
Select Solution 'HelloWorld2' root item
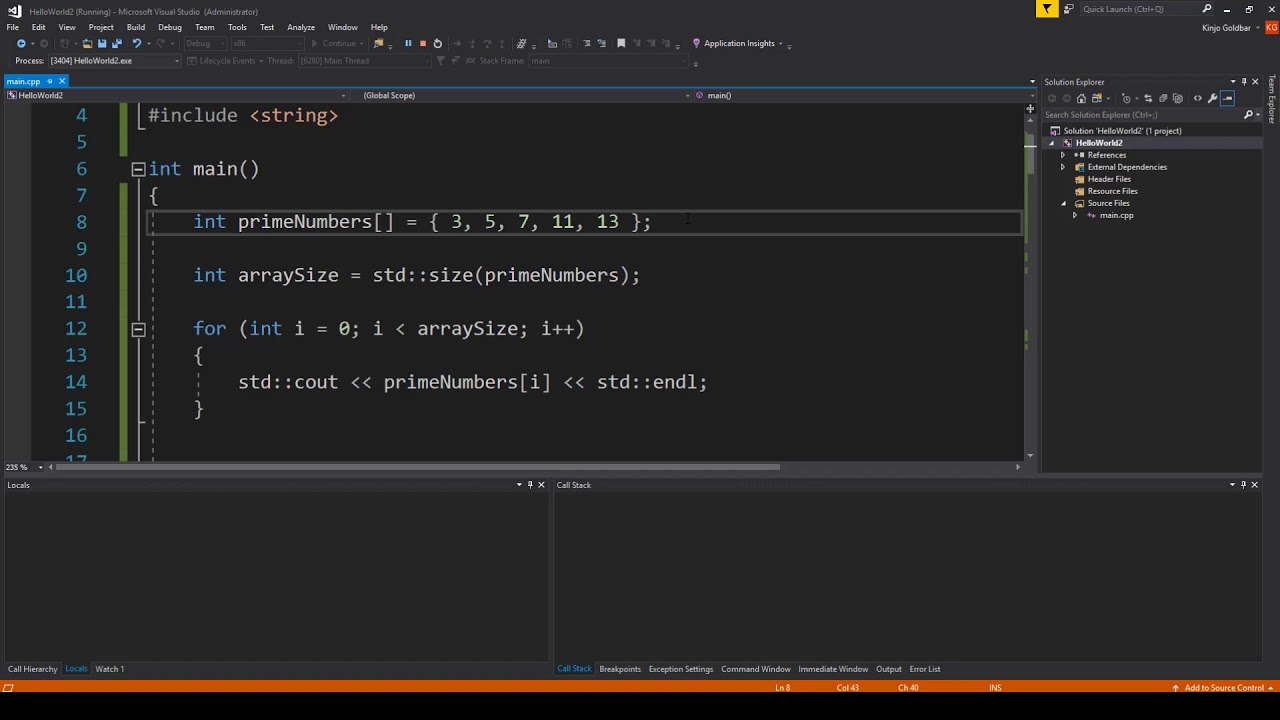click(x=1122, y=131)
